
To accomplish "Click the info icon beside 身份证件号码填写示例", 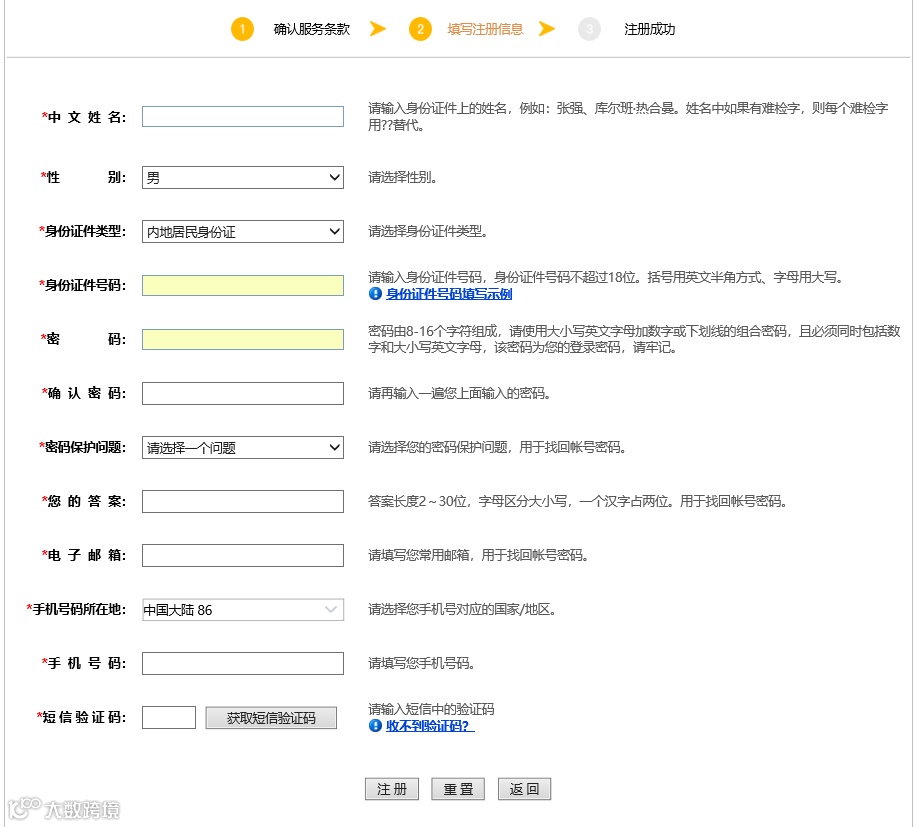I will point(375,294).
